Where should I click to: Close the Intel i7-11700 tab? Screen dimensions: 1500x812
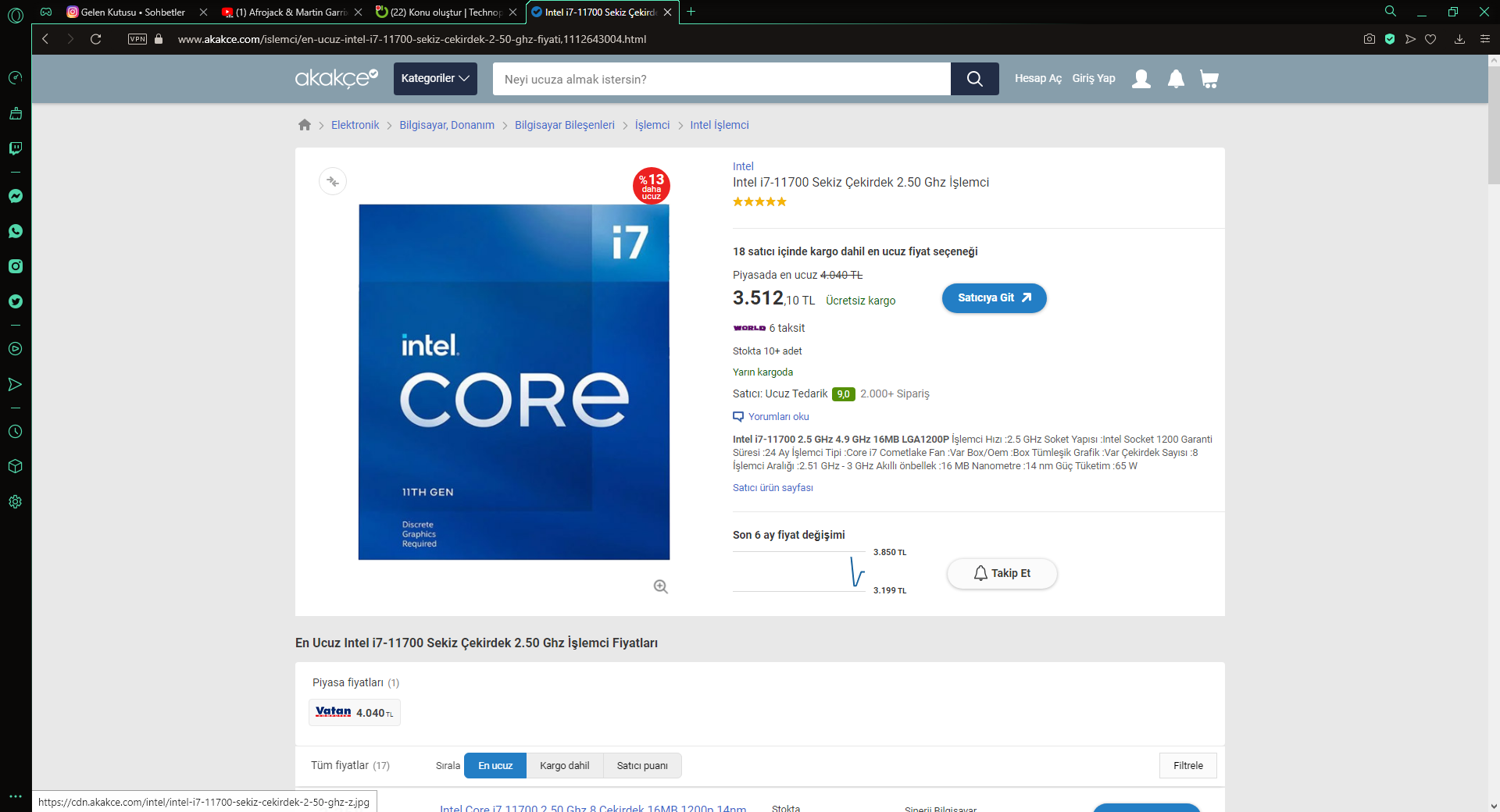668,12
